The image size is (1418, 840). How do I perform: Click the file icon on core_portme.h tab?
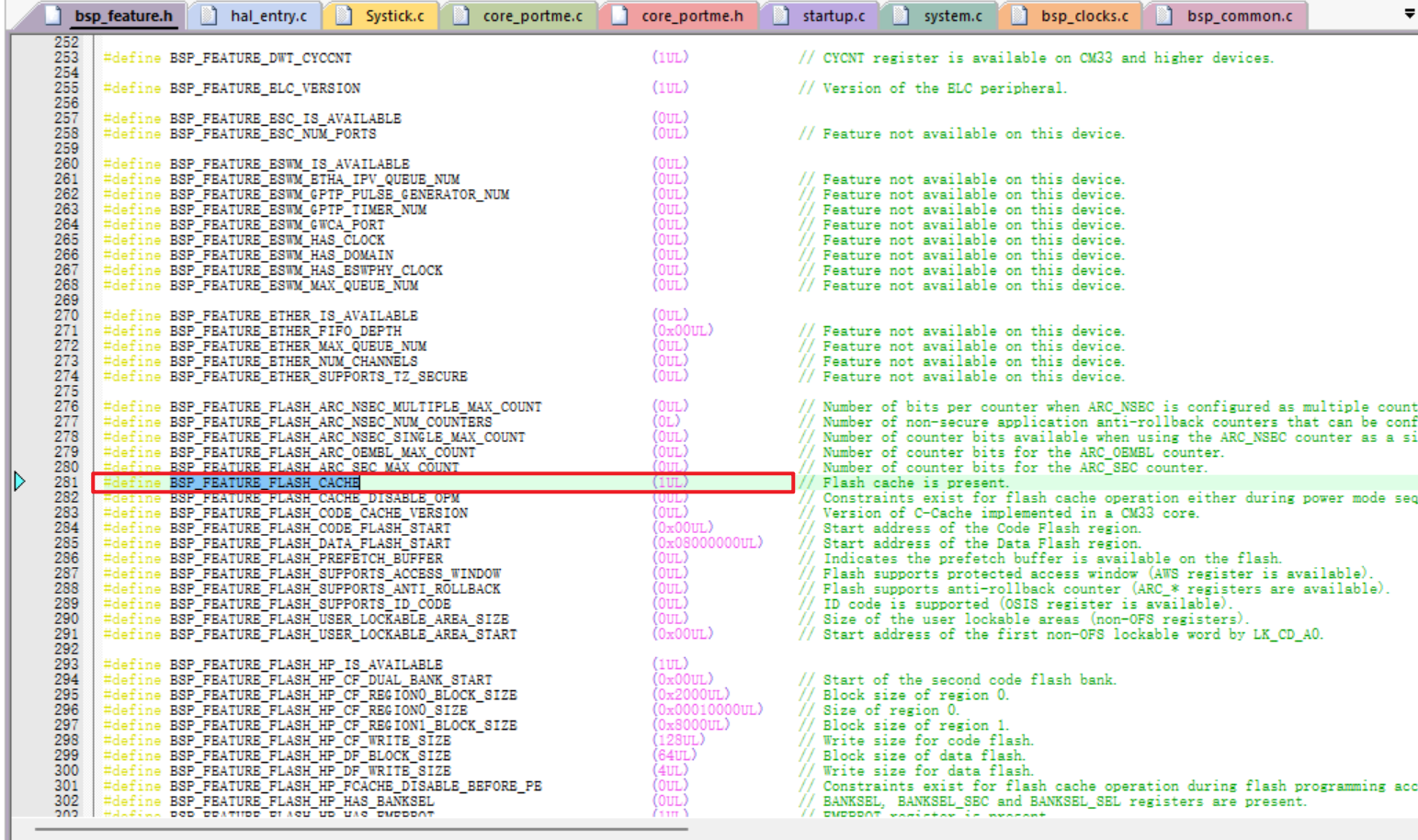click(x=620, y=16)
